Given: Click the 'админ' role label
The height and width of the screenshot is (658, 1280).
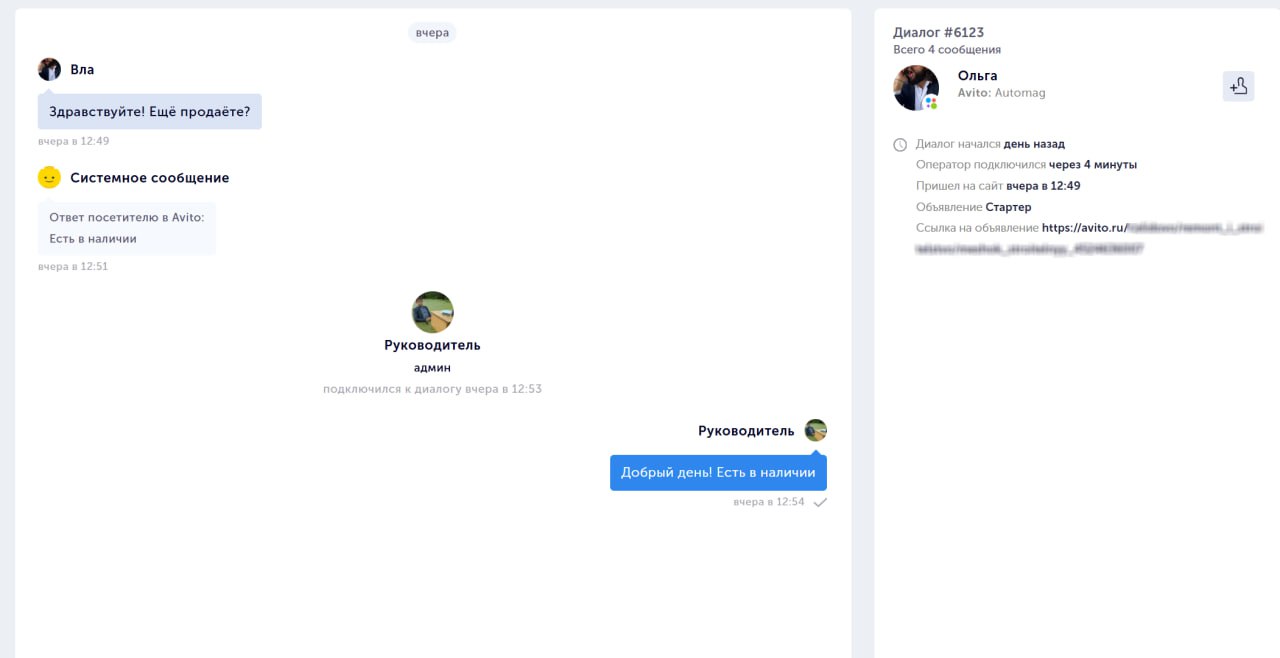Looking at the screenshot, I should [x=432, y=367].
